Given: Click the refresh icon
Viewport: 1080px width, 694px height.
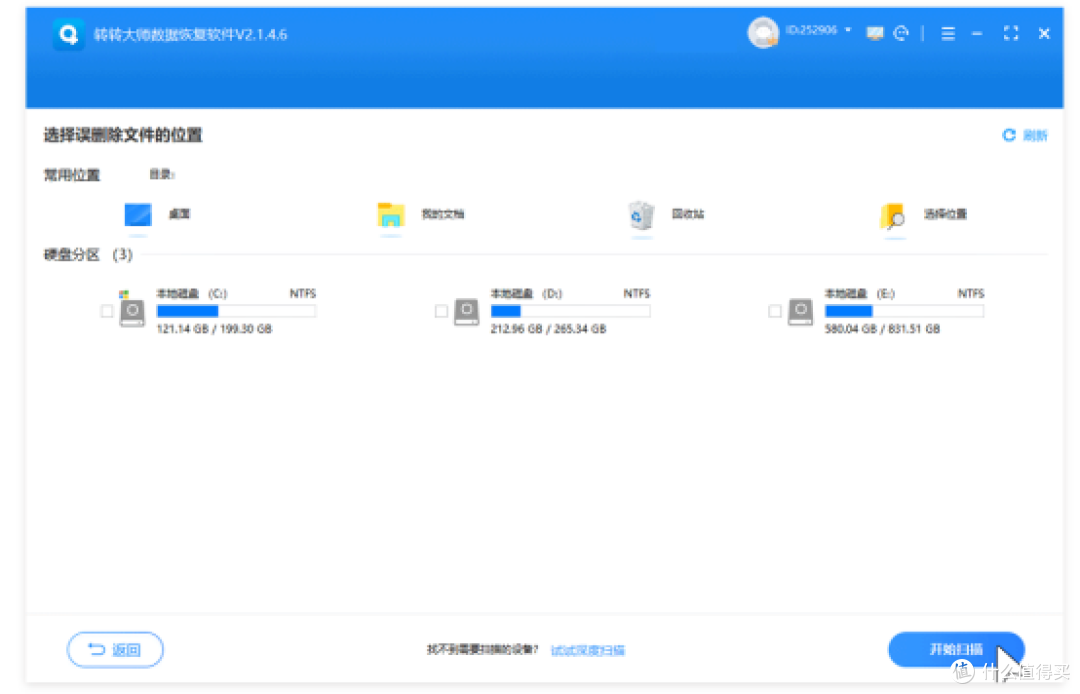Looking at the screenshot, I should point(1009,135).
